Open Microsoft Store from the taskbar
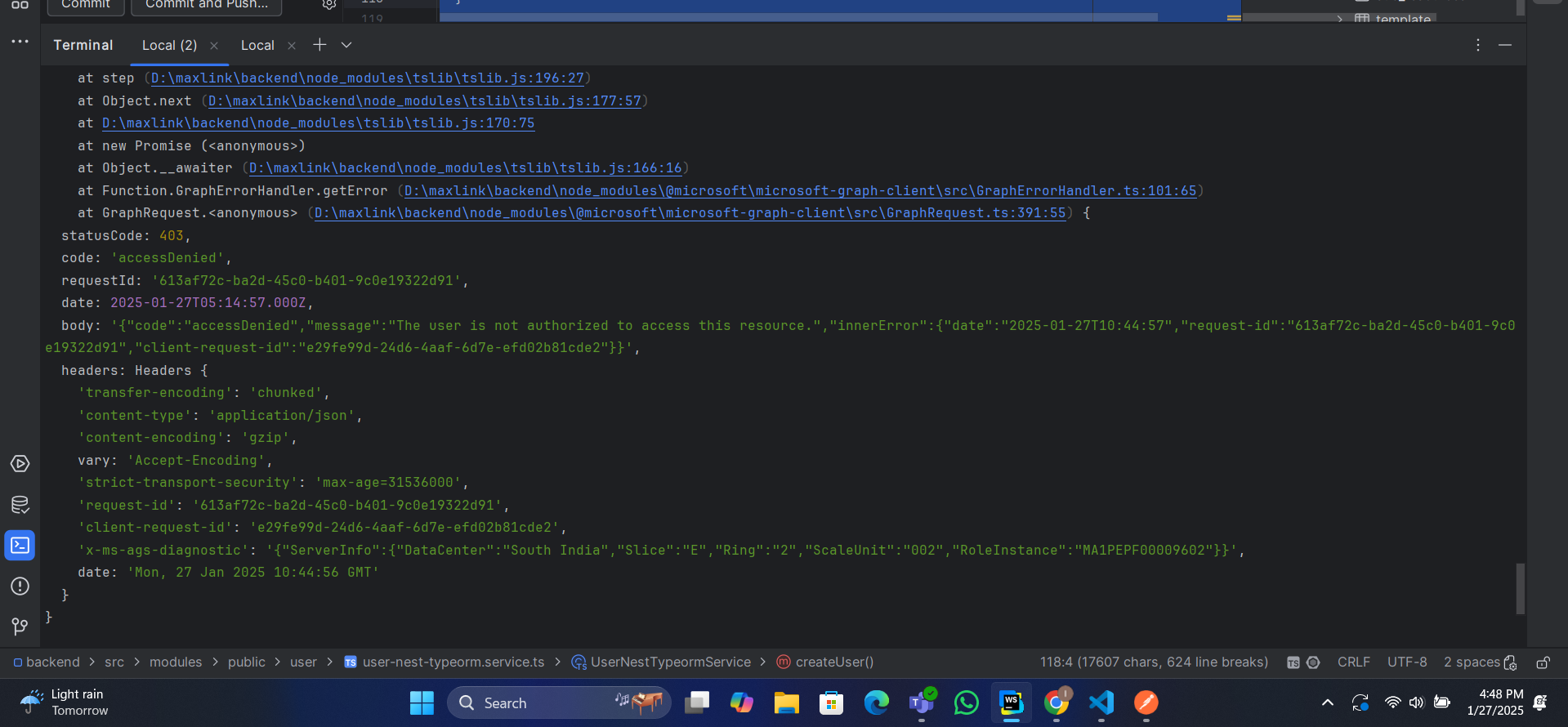The width and height of the screenshot is (1568, 727). coord(832,702)
